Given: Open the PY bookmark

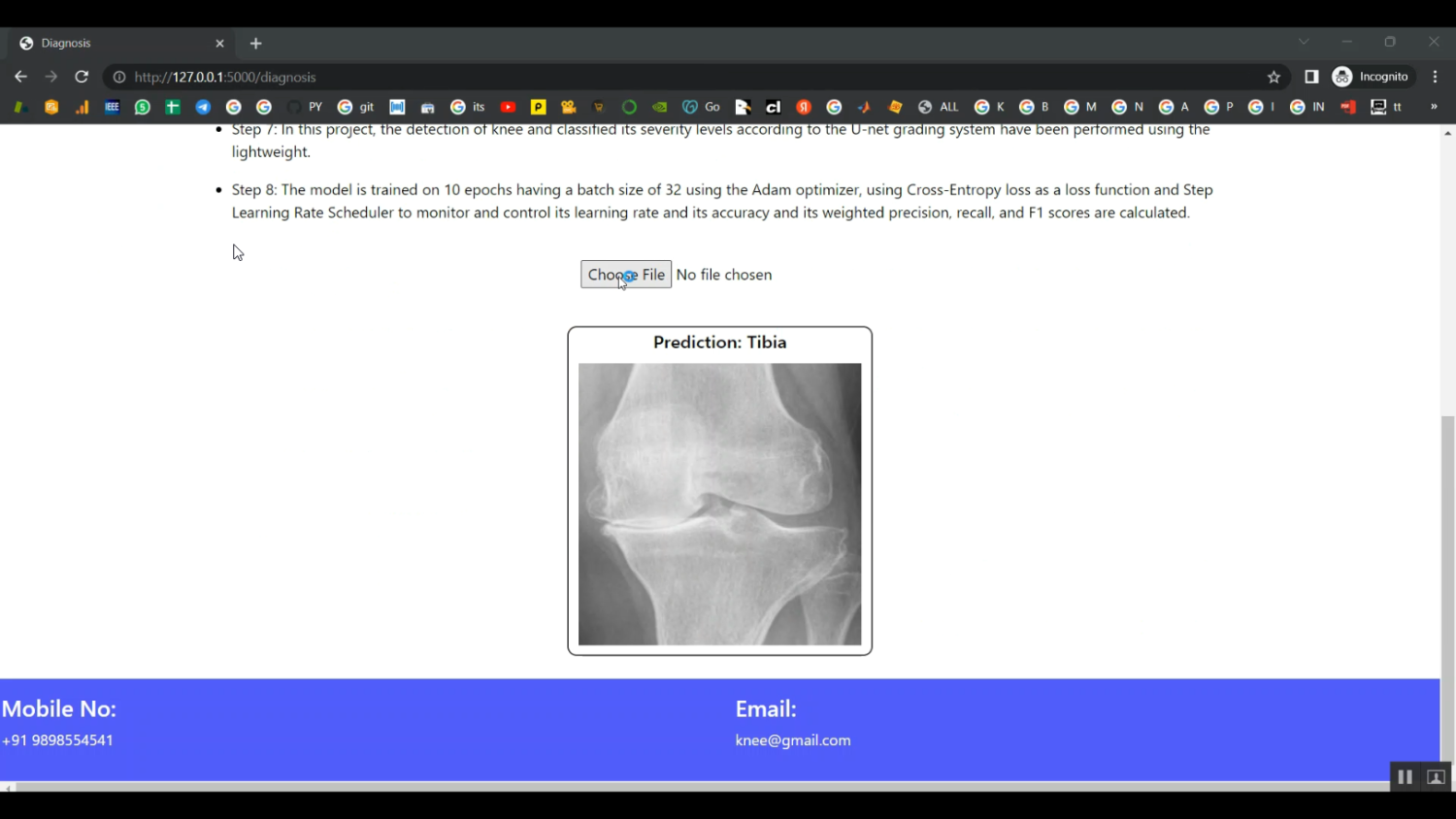Looking at the screenshot, I should click(x=305, y=107).
